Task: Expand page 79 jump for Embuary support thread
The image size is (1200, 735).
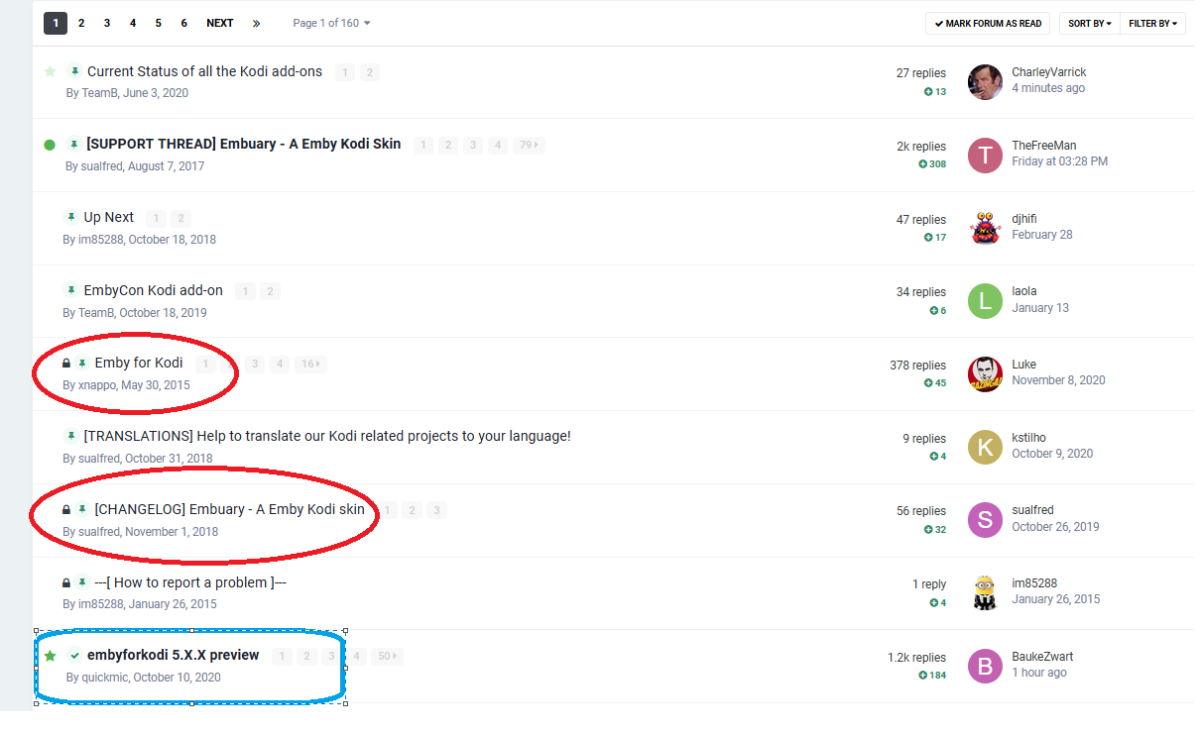Action: 527,145
